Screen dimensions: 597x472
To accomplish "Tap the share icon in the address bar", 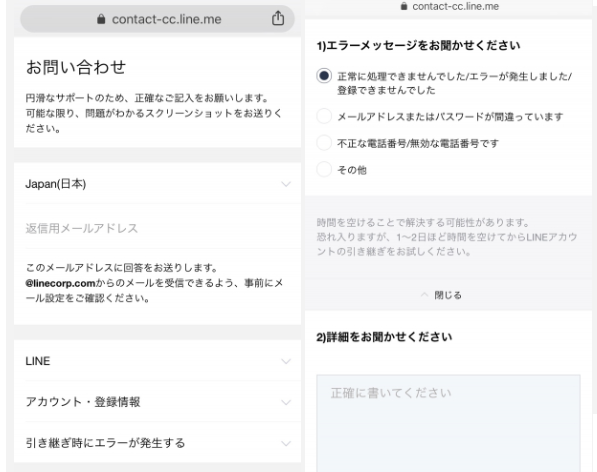I will coord(278,18).
